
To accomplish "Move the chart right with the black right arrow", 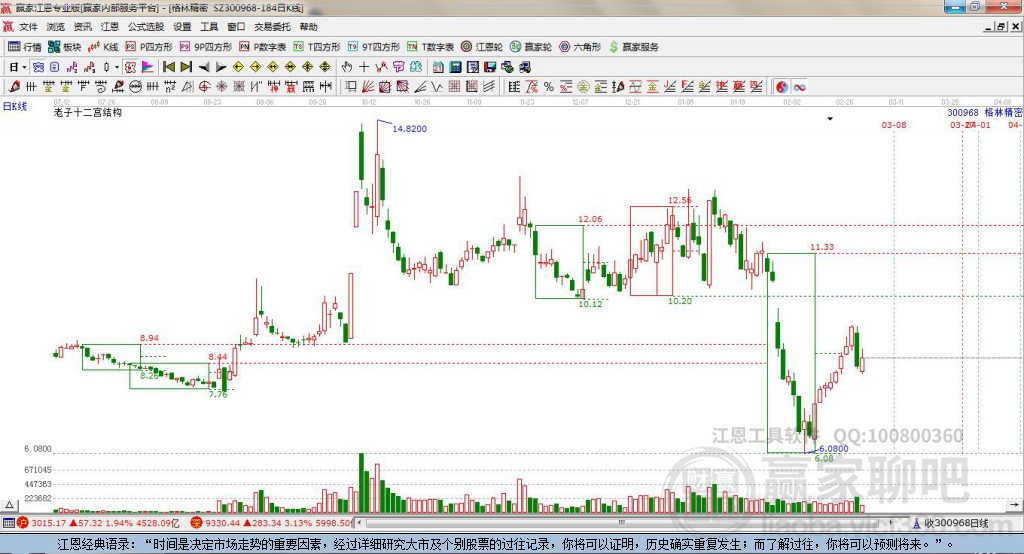I will 221,67.
